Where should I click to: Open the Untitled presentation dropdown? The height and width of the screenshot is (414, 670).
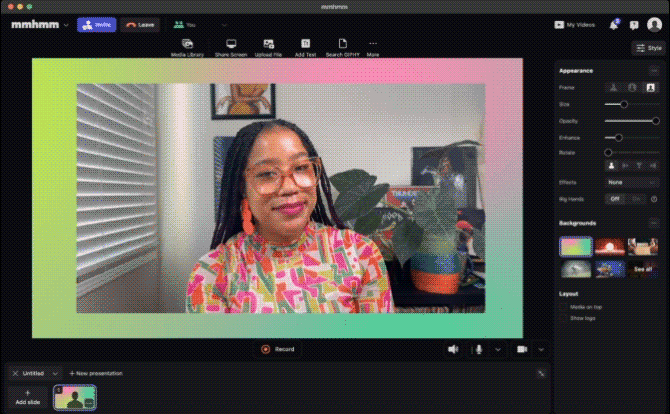55,373
